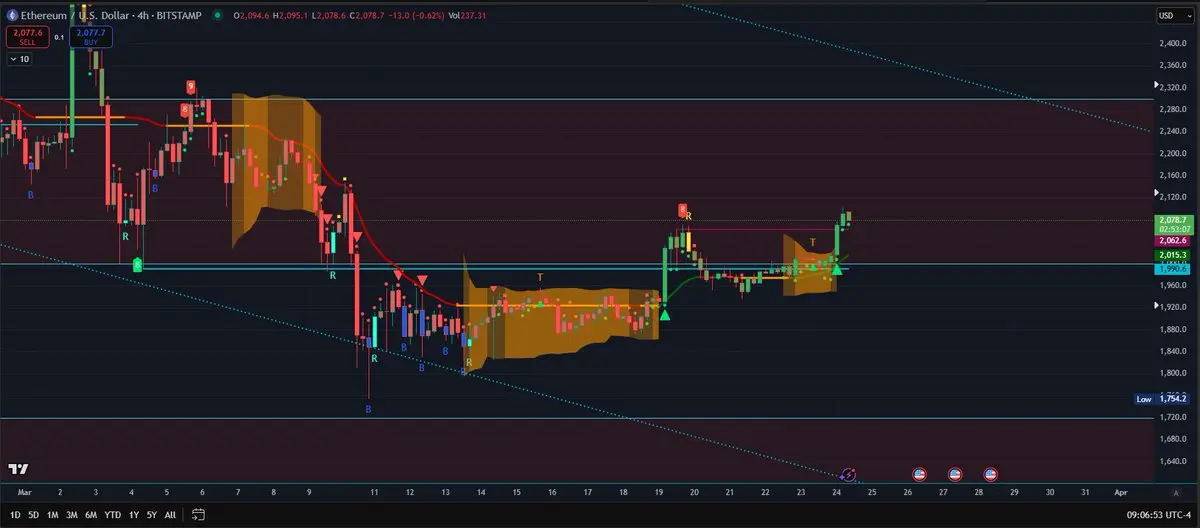Image resolution: width=1200 pixels, height=528 pixels.
Task: Expand the indicators legend showing 10
Action: pos(19,60)
